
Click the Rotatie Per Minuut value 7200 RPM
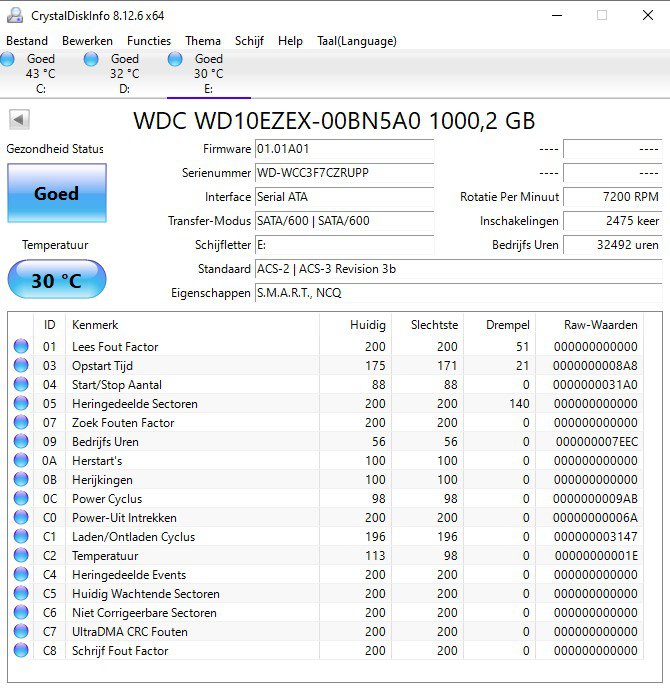point(613,197)
